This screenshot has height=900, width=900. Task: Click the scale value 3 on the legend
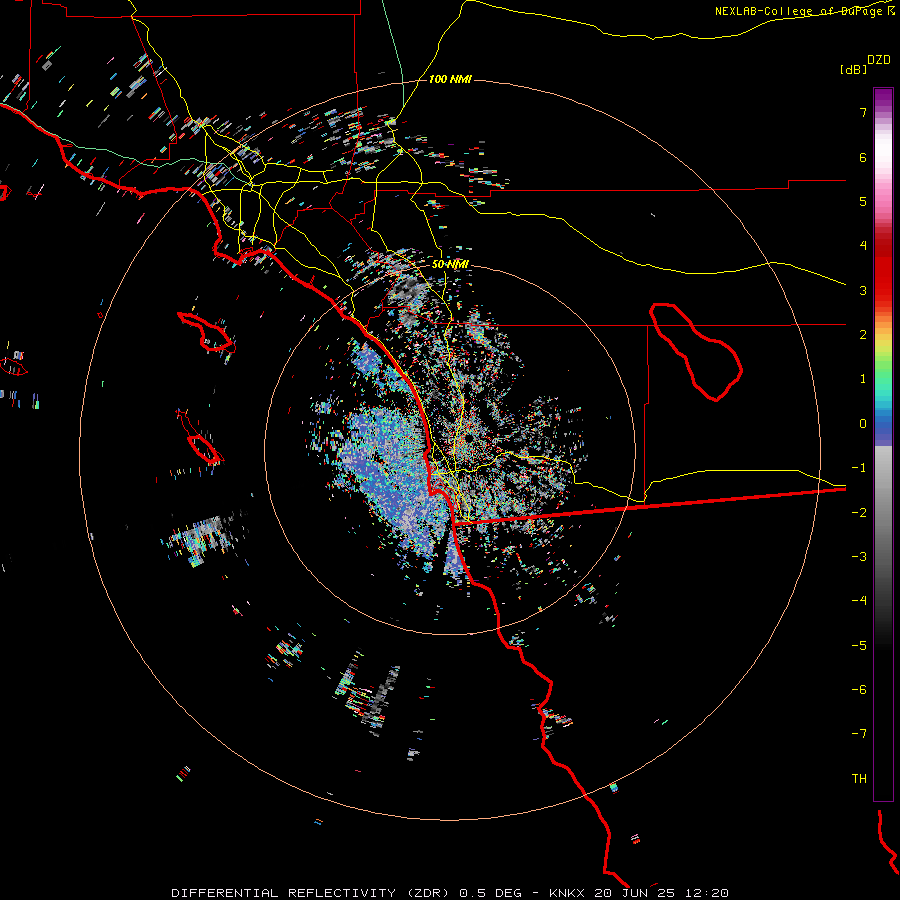click(x=863, y=290)
